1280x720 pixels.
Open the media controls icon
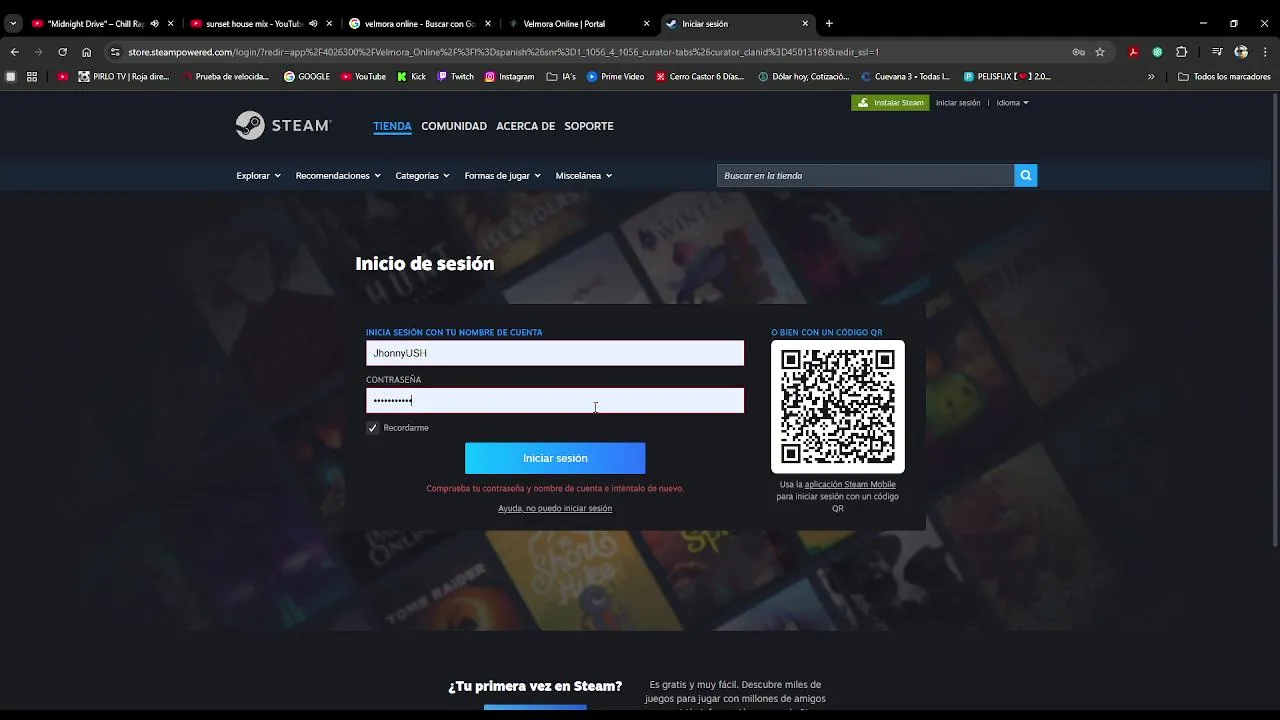coord(1217,52)
